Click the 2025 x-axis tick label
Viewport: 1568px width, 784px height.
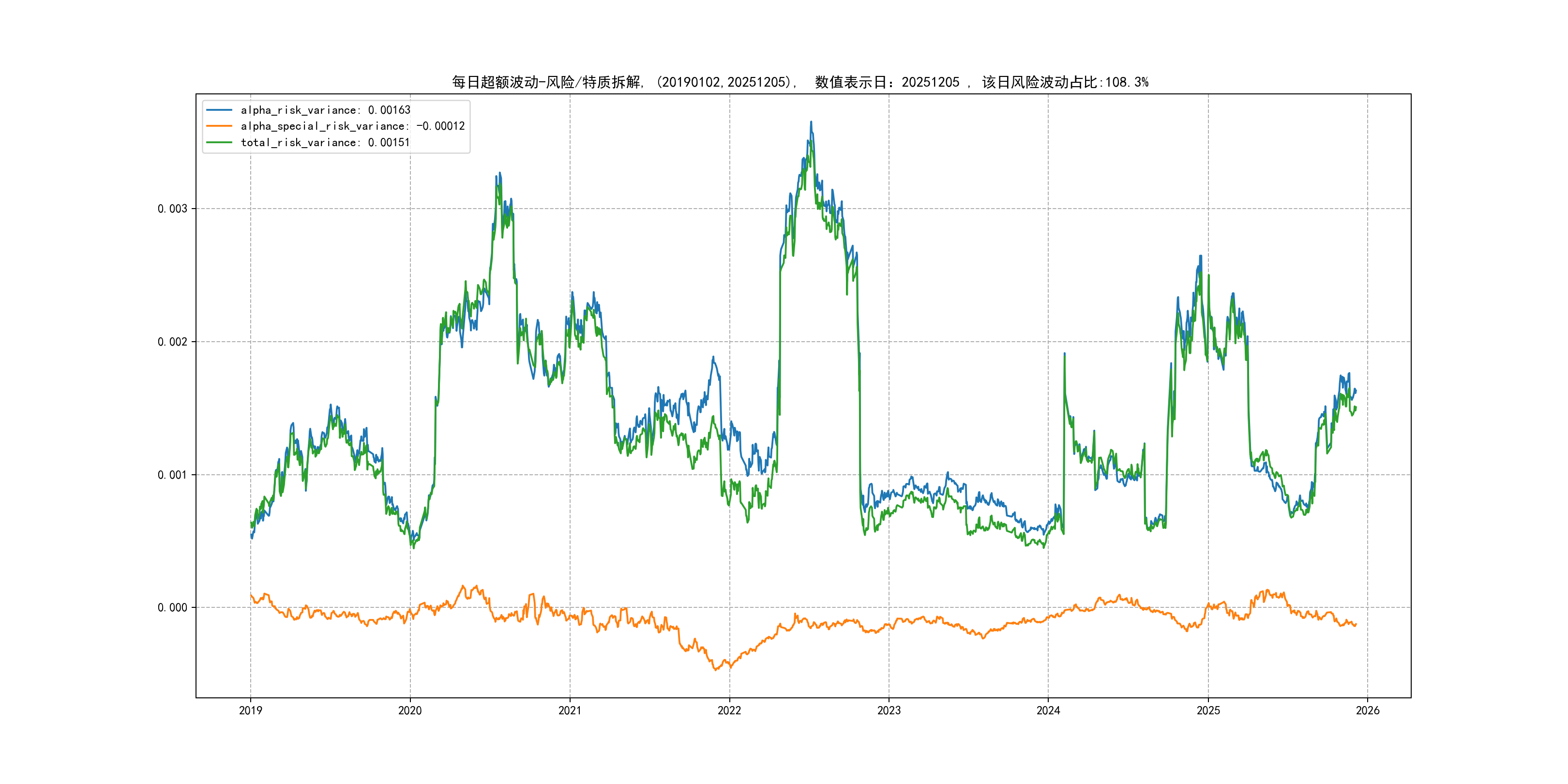1208,710
